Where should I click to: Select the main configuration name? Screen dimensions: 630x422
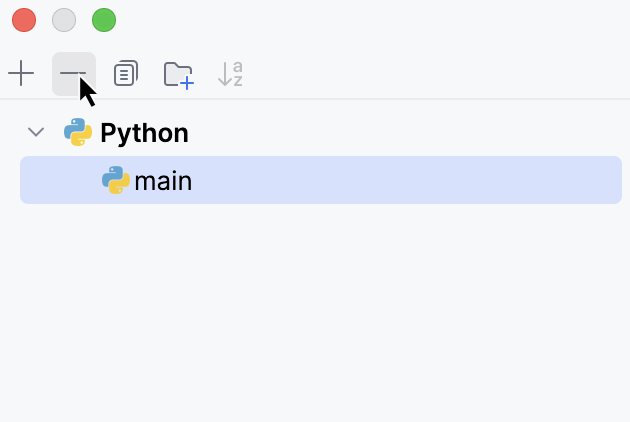(x=163, y=181)
